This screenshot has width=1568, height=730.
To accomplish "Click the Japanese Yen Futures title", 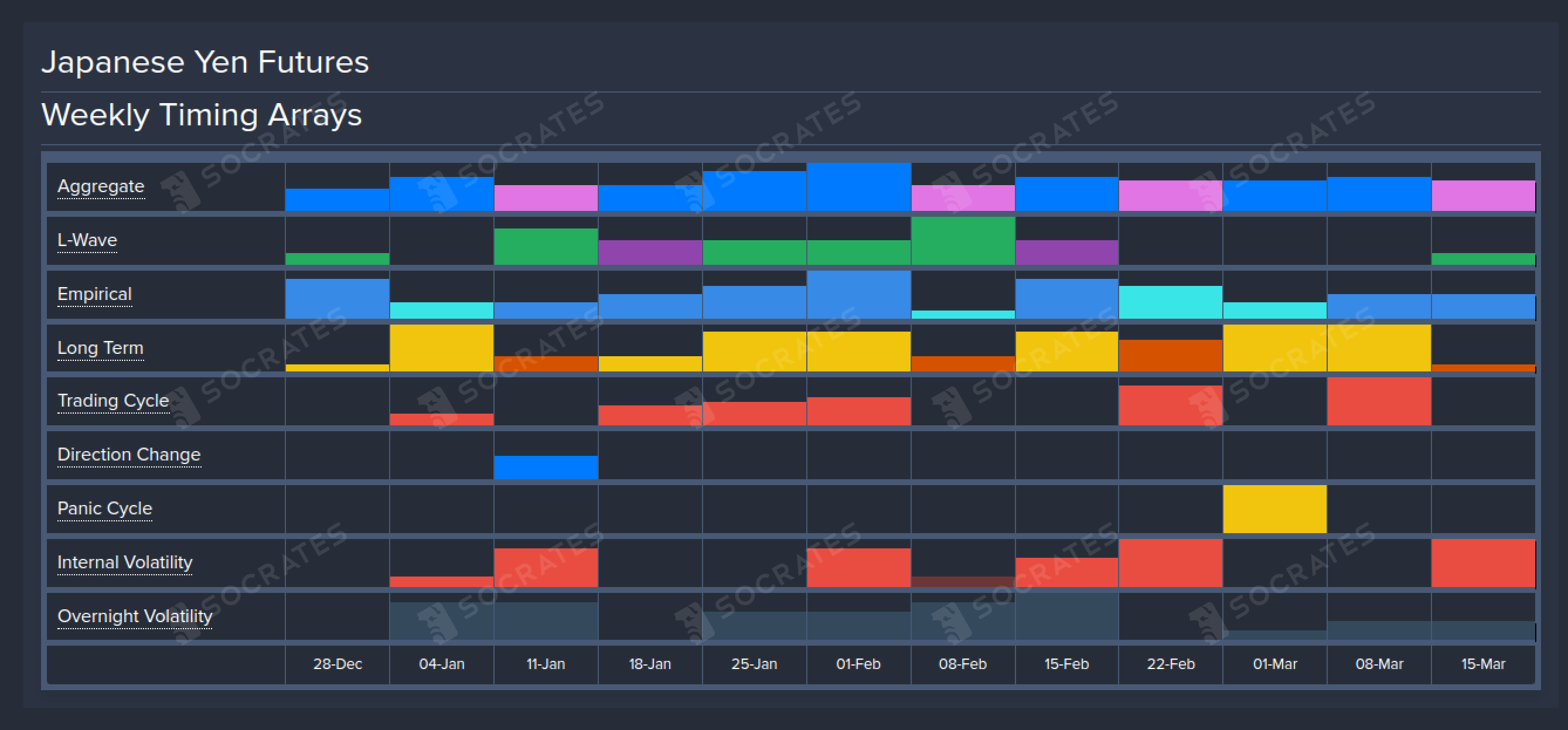I will [x=205, y=62].
